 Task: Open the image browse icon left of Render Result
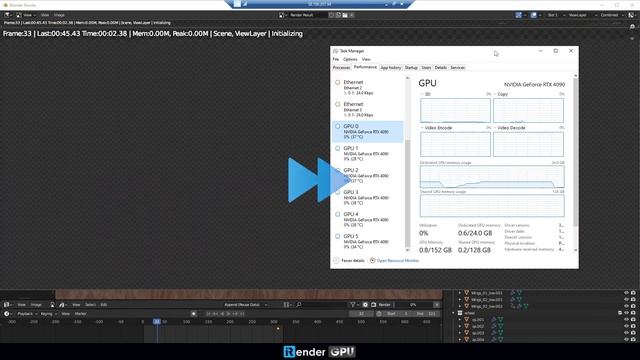(x=282, y=15)
